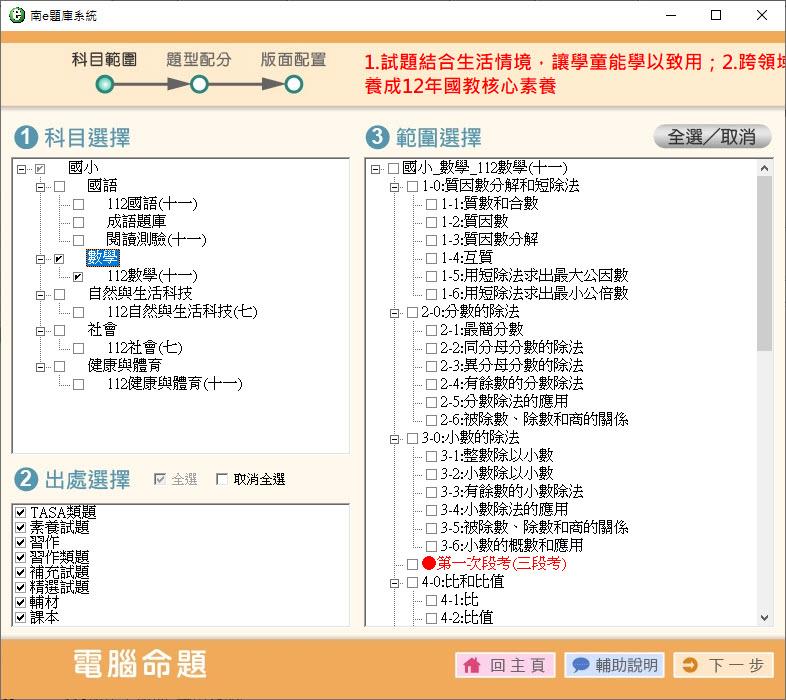Uncheck the TASA類題 source checkbox

pyautogui.click(x=20, y=513)
